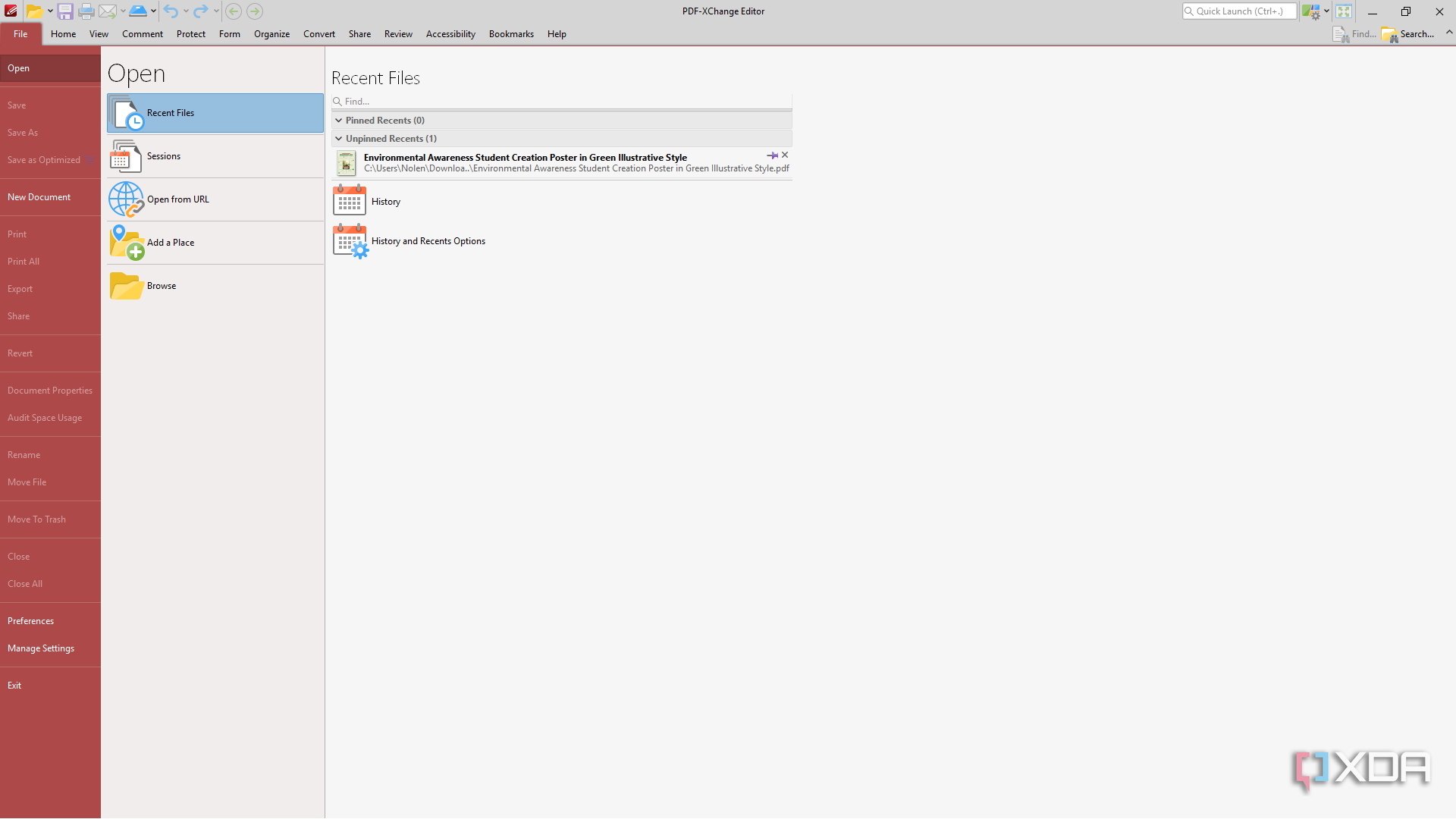Image resolution: width=1456 pixels, height=819 pixels.
Task: Collapse the Unpinned Recents section
Action: tap(339, 138)
